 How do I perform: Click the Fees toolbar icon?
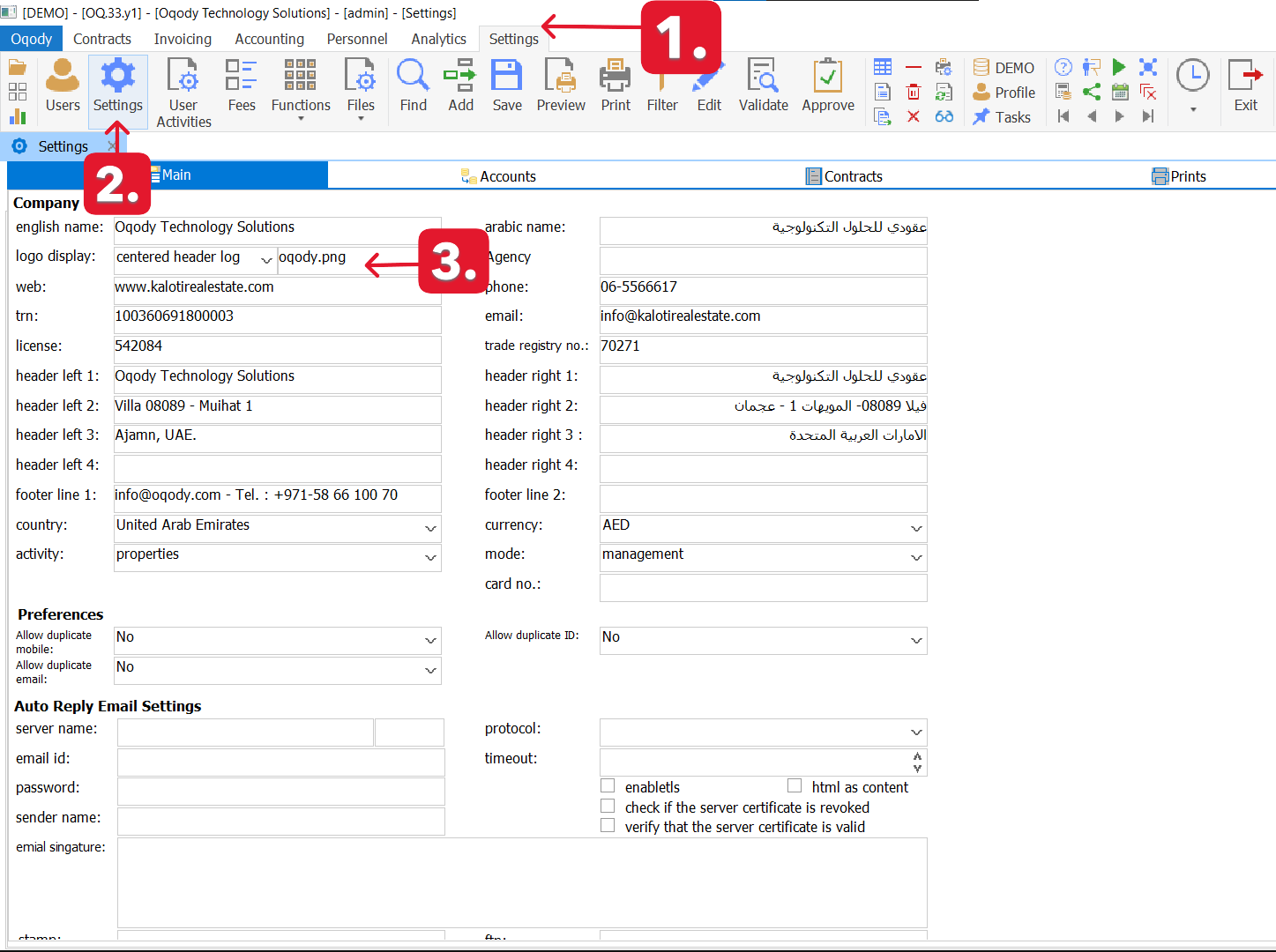coord(241,86)
